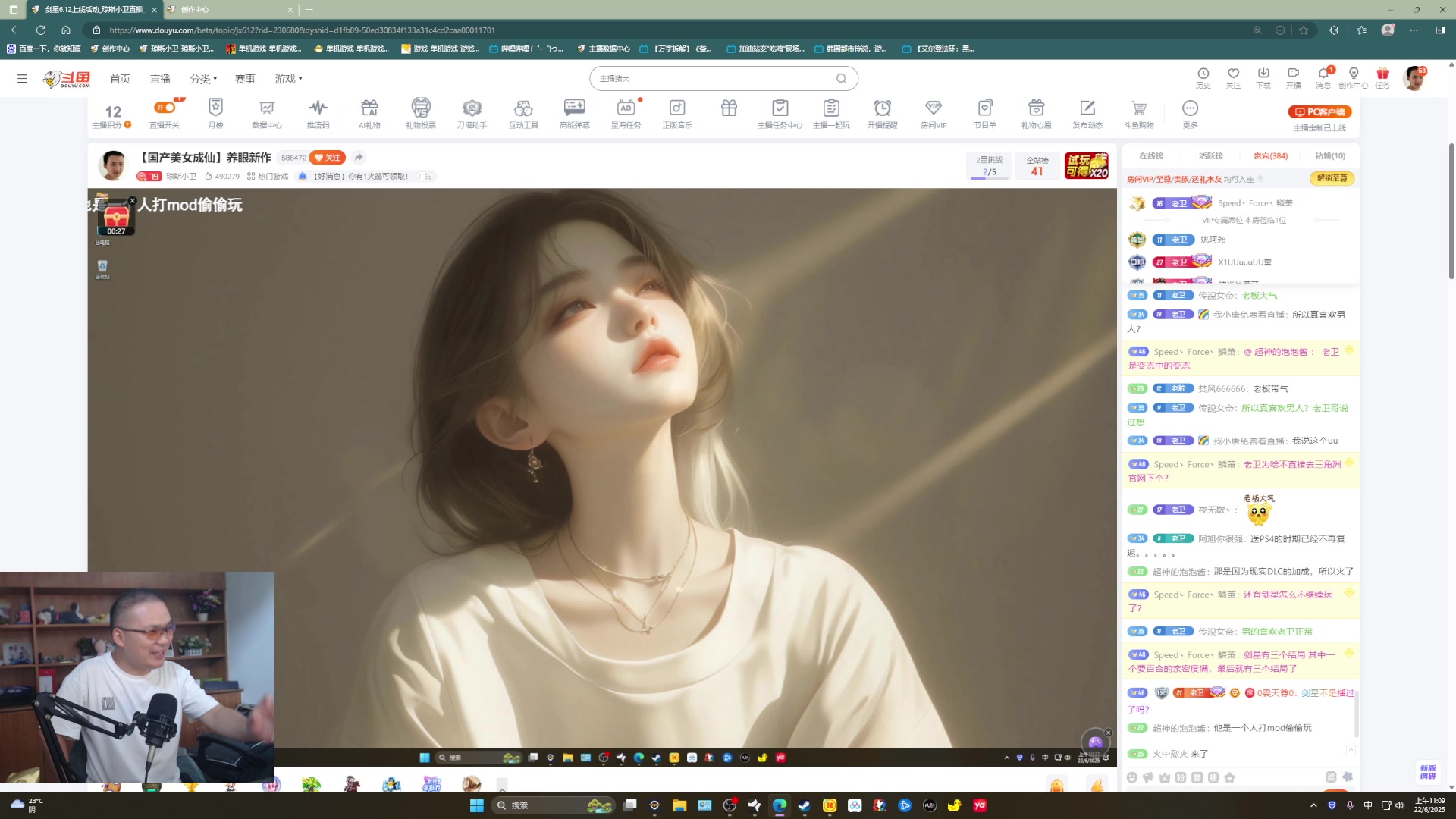Screen dimensions: 1456x819
Task: Click the 滤 chat filter icon
Action: pyautogui.click(x=1331, y=777)
